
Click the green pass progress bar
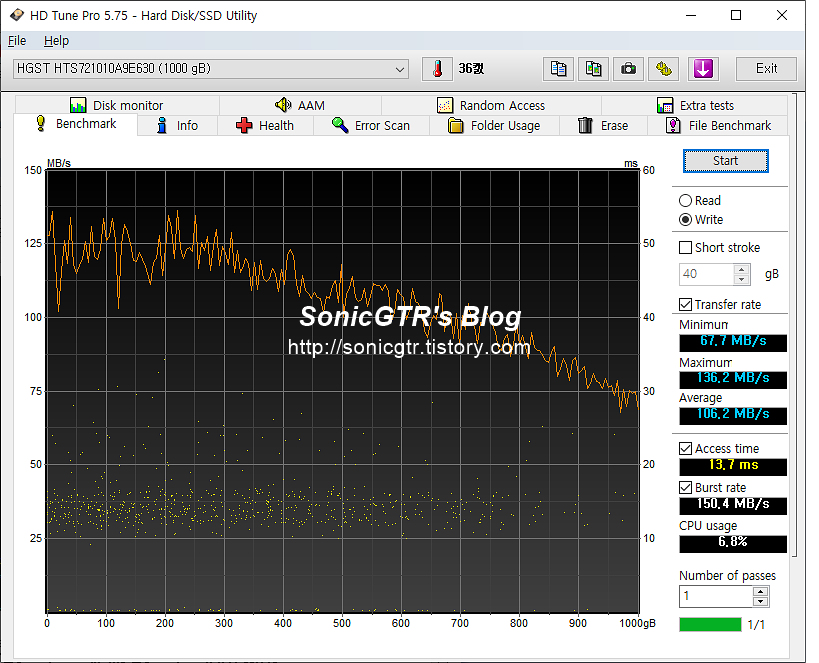(710, 625)
